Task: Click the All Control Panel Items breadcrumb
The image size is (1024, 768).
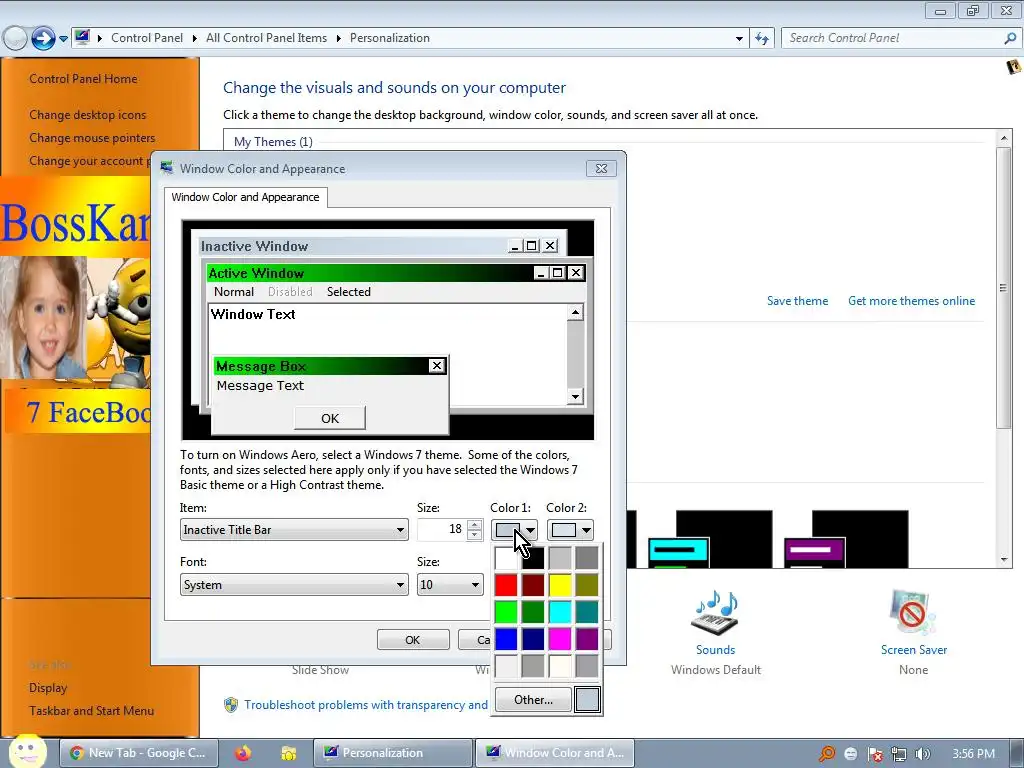Action: [x=266, y=38]
